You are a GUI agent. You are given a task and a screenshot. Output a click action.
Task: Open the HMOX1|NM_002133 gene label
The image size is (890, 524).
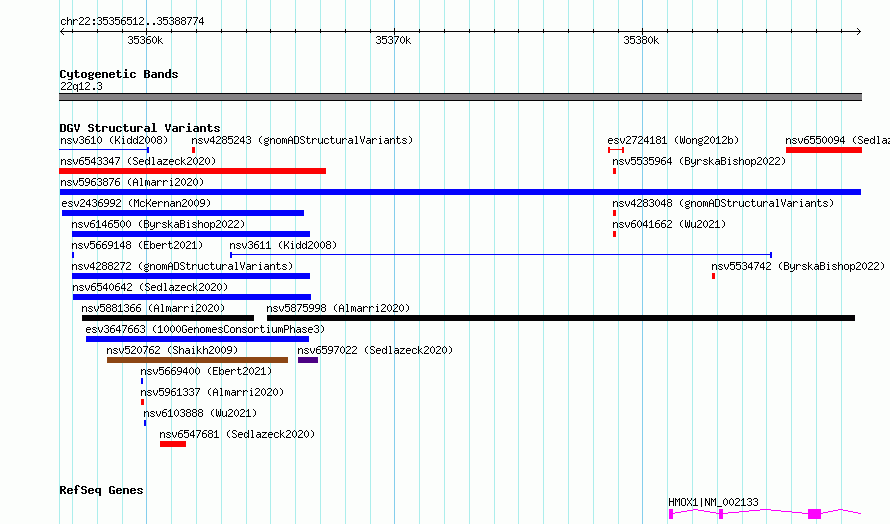click(713, 502)
